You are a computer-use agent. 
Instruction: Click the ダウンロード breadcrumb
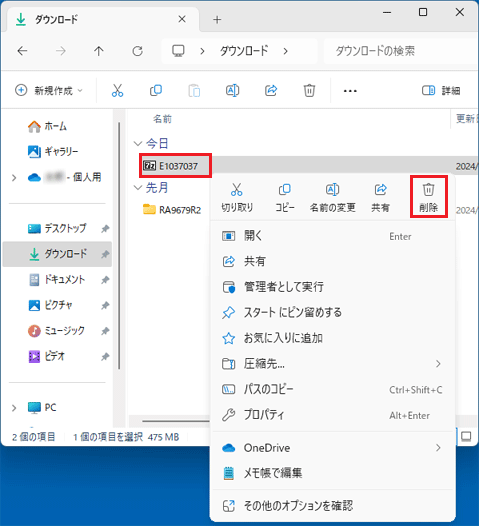[x=244, y=51]
